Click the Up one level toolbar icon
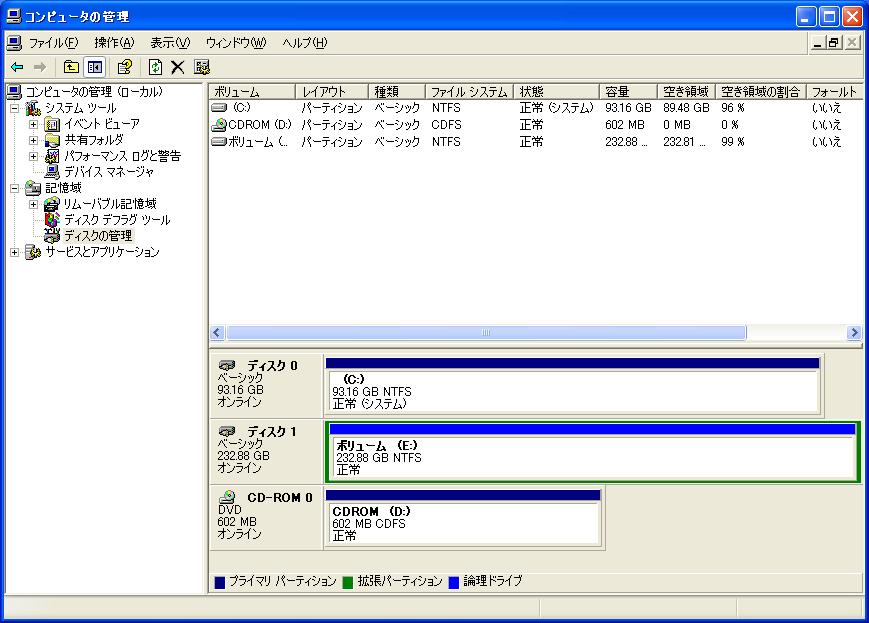The image size is (869, 623). click(71, 67)
